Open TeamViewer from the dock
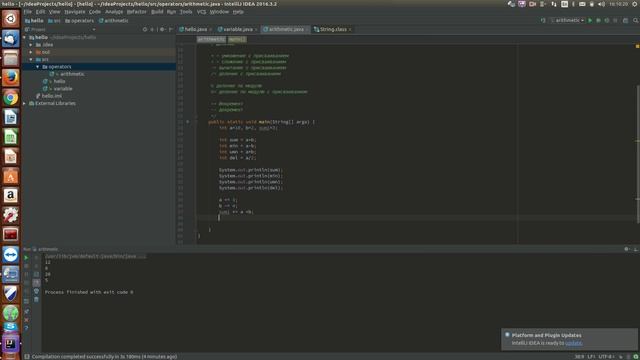The width and height of the screenshot is (640, 360). click(11, 254)
